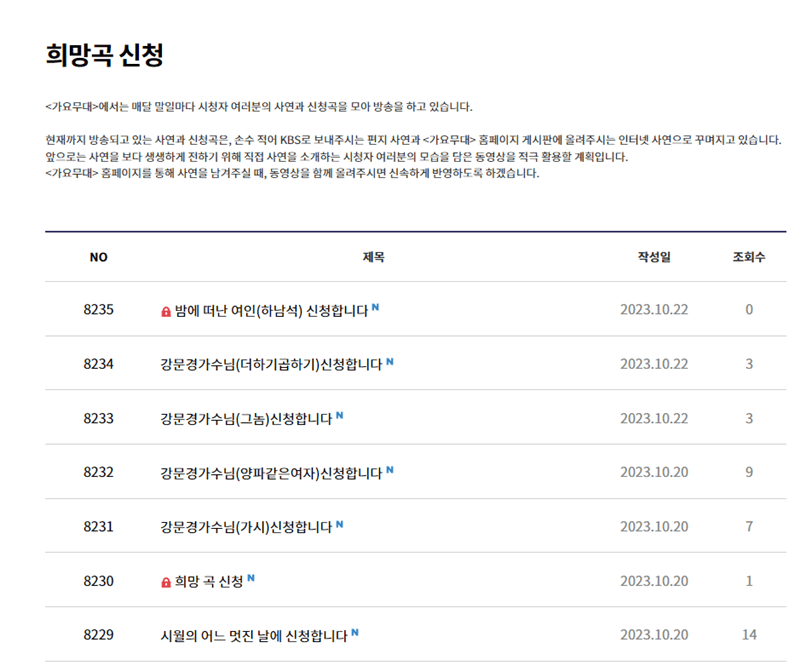Click view count 1 of post 8230

[749, 581]
